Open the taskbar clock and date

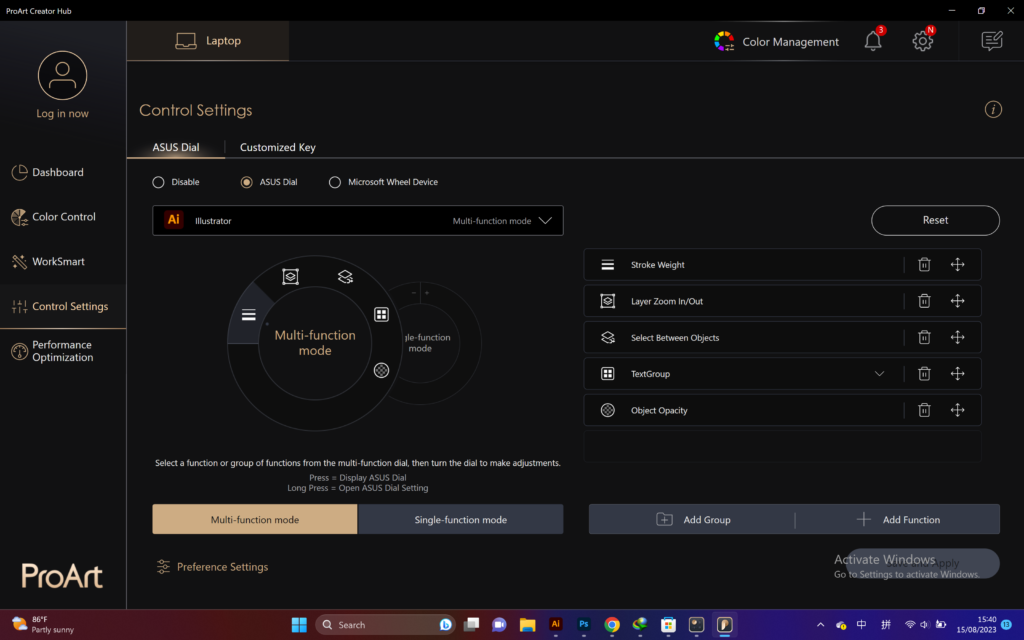tap(977, 624)
